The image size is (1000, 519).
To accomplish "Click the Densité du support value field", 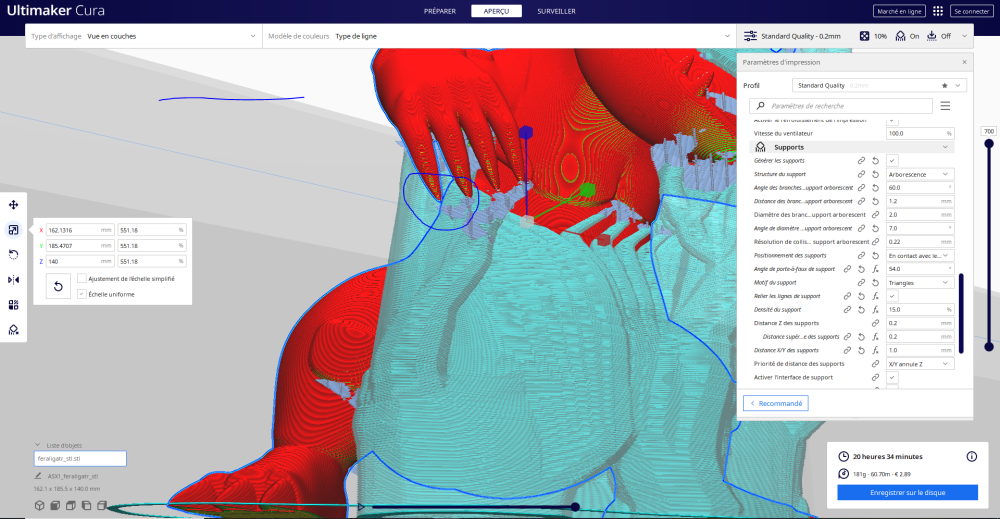I will coord(920,310).
